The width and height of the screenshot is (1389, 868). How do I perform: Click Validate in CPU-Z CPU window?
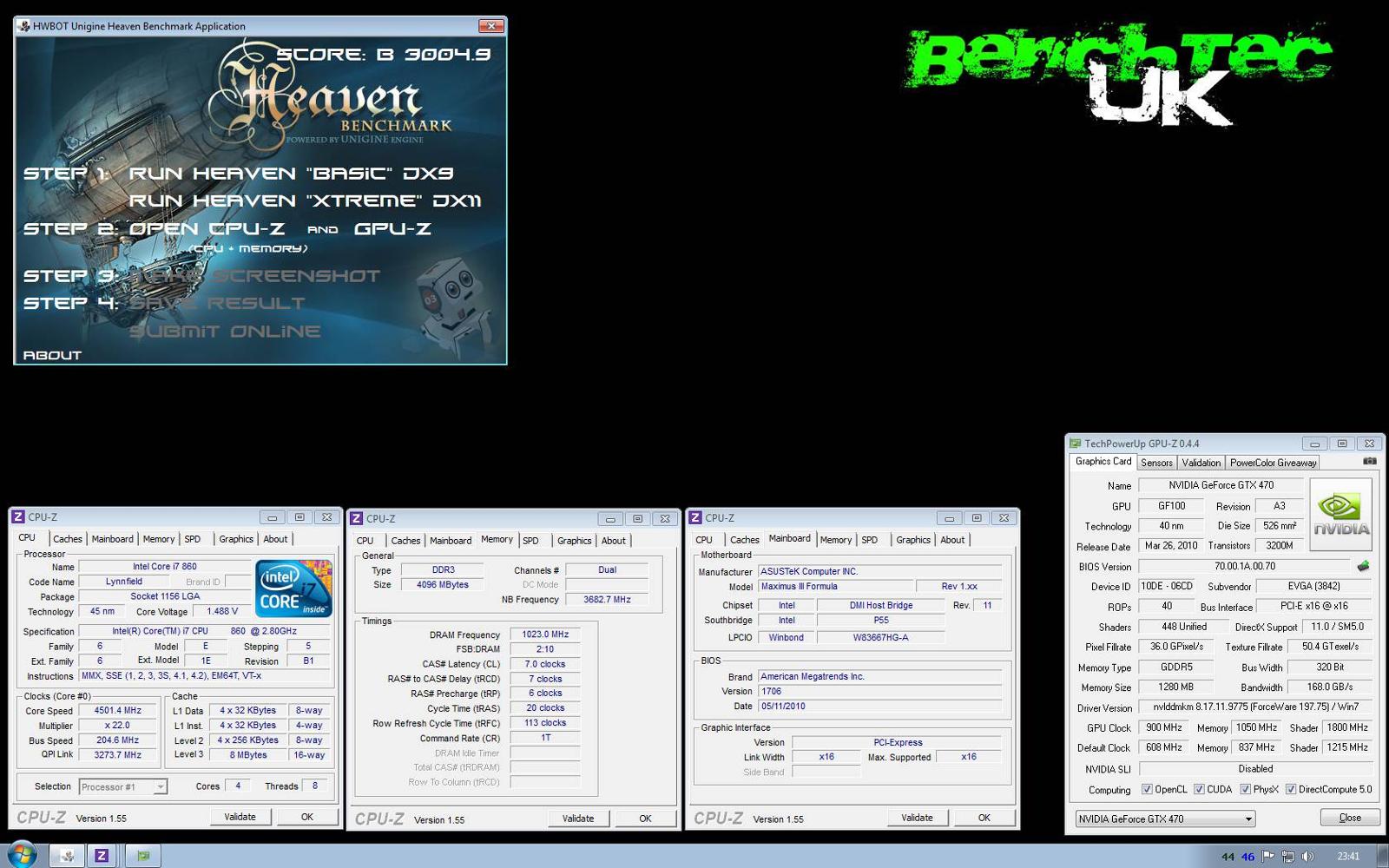click(x=240, y=817)
